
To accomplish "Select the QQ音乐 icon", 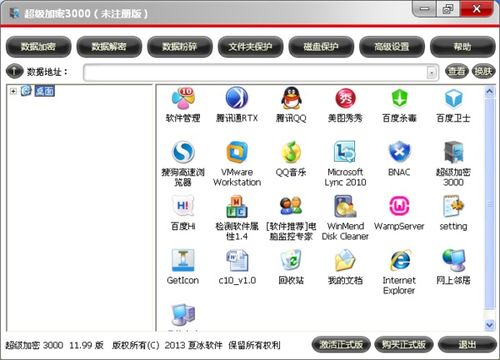I will [x=291, y=152].
